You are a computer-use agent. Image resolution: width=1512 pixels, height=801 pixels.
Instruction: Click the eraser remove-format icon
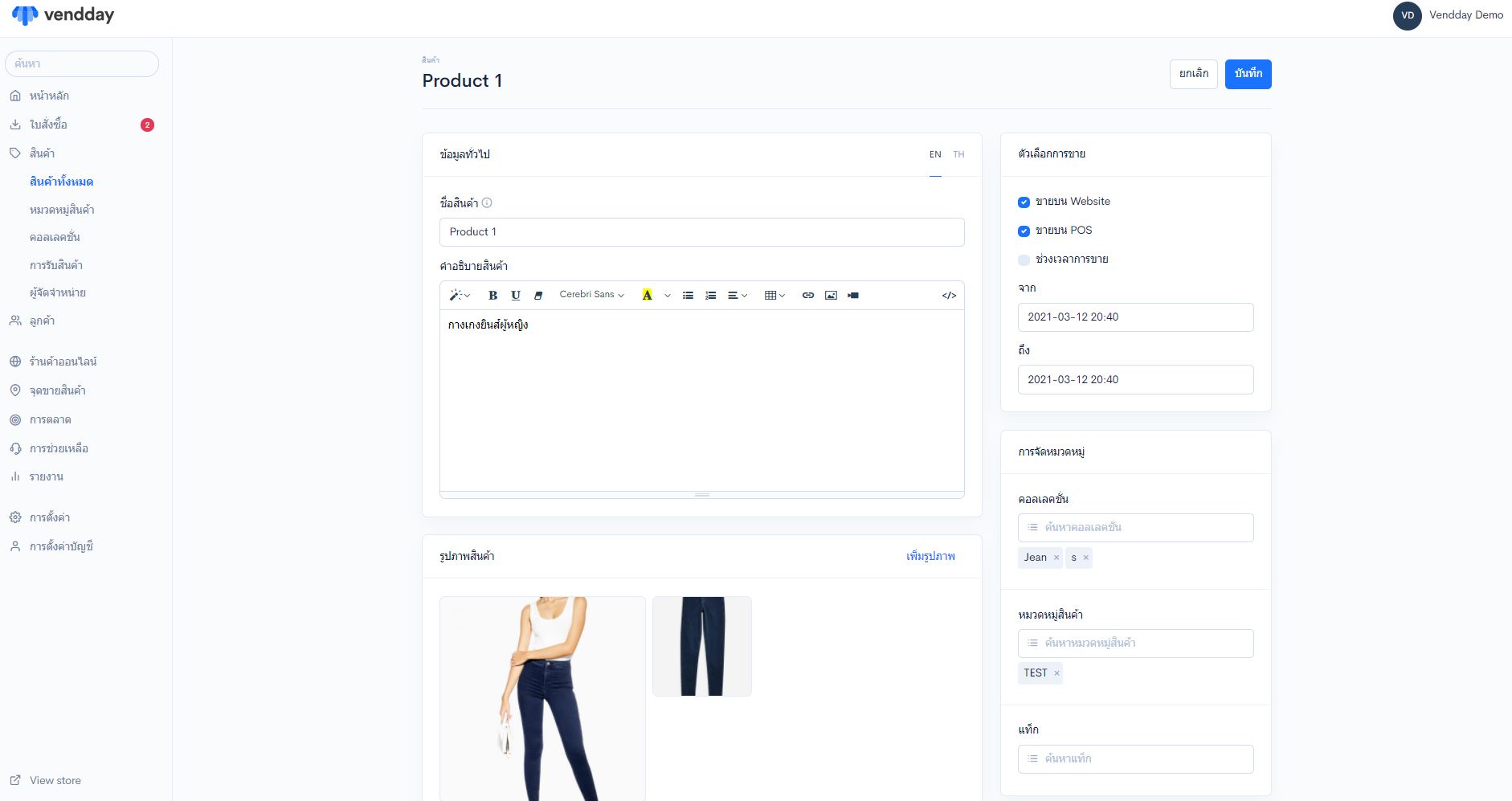538,296
